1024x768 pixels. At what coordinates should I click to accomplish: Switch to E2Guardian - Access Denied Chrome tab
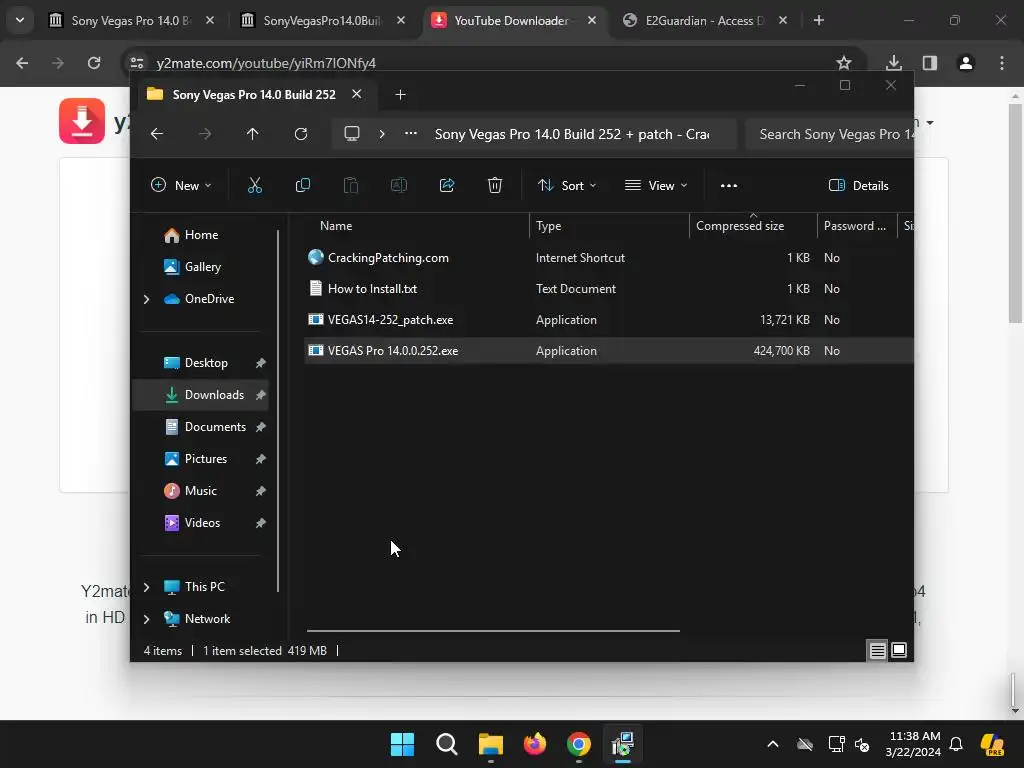705,21
